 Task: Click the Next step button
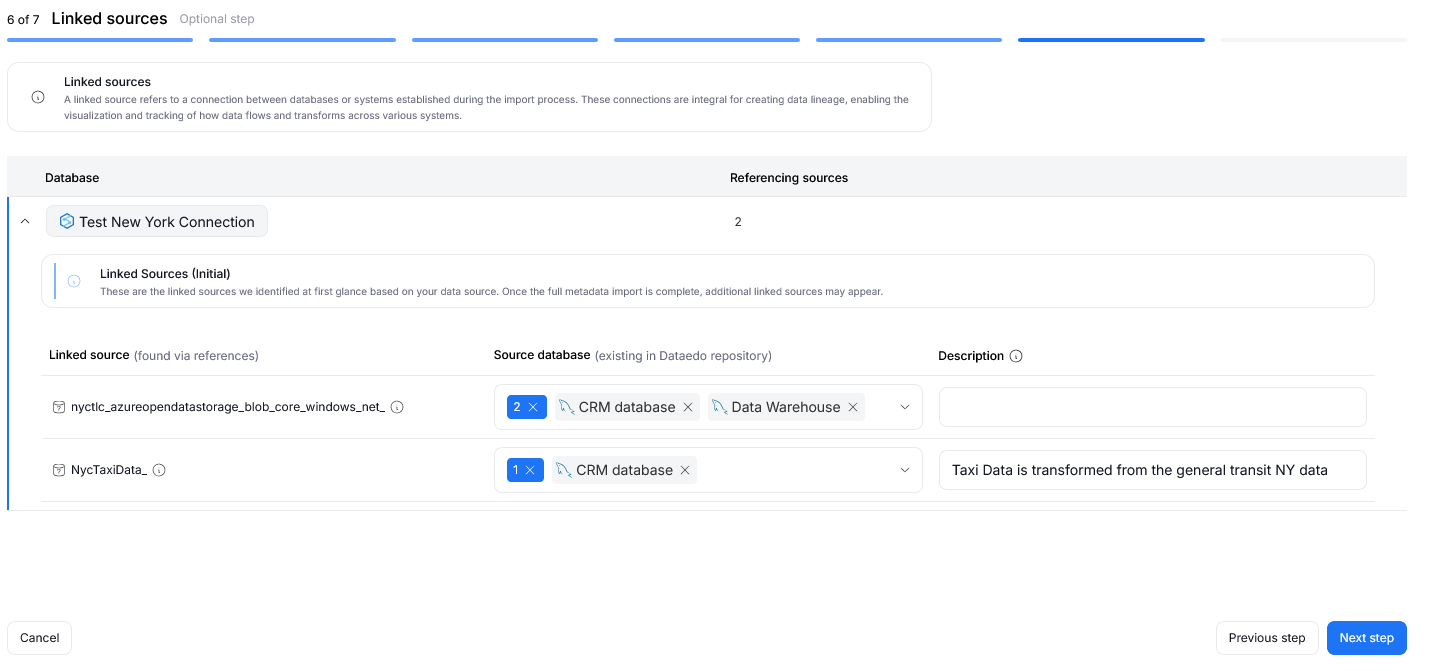tap(1366, 638)
